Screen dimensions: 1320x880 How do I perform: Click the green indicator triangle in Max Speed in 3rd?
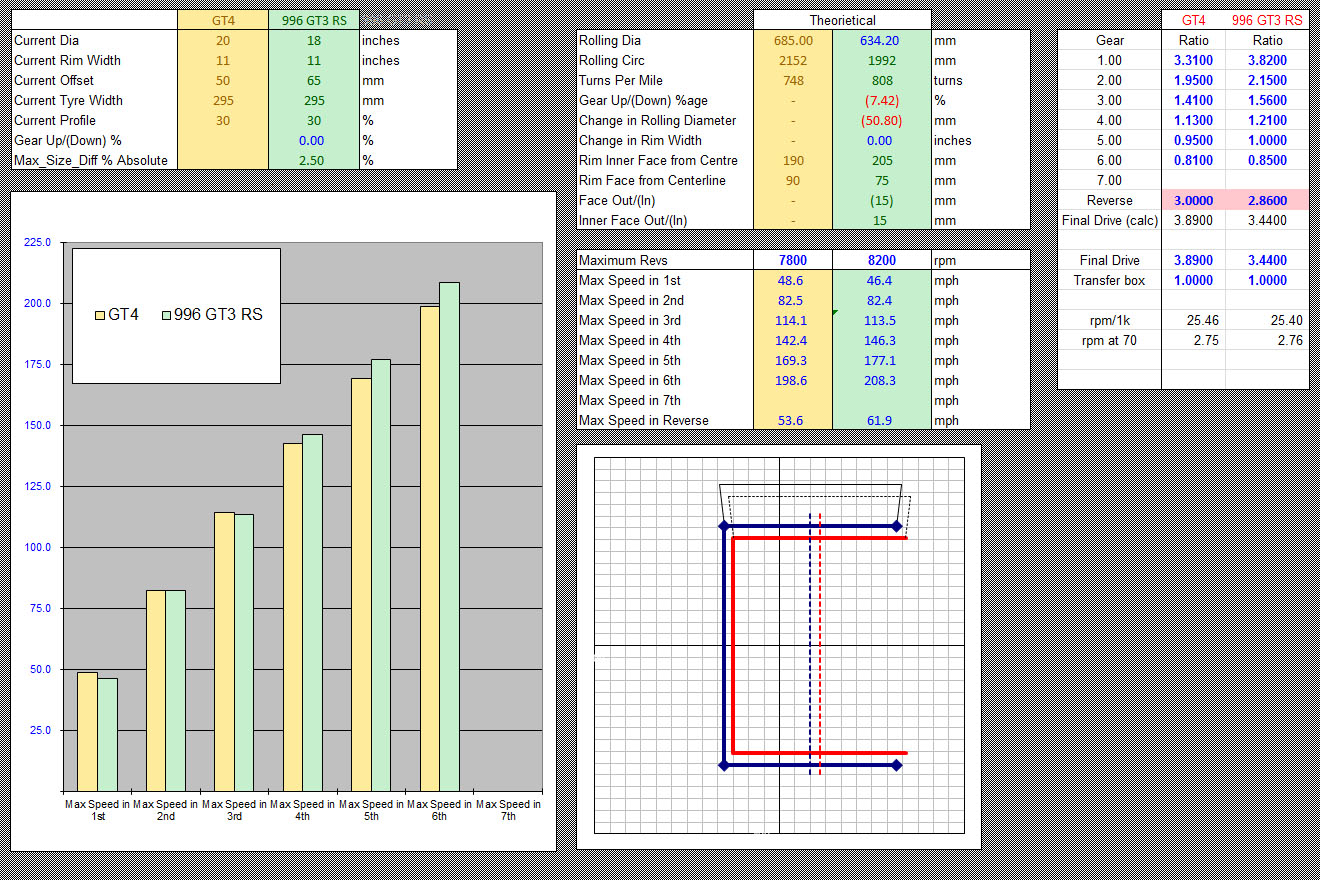835,314
